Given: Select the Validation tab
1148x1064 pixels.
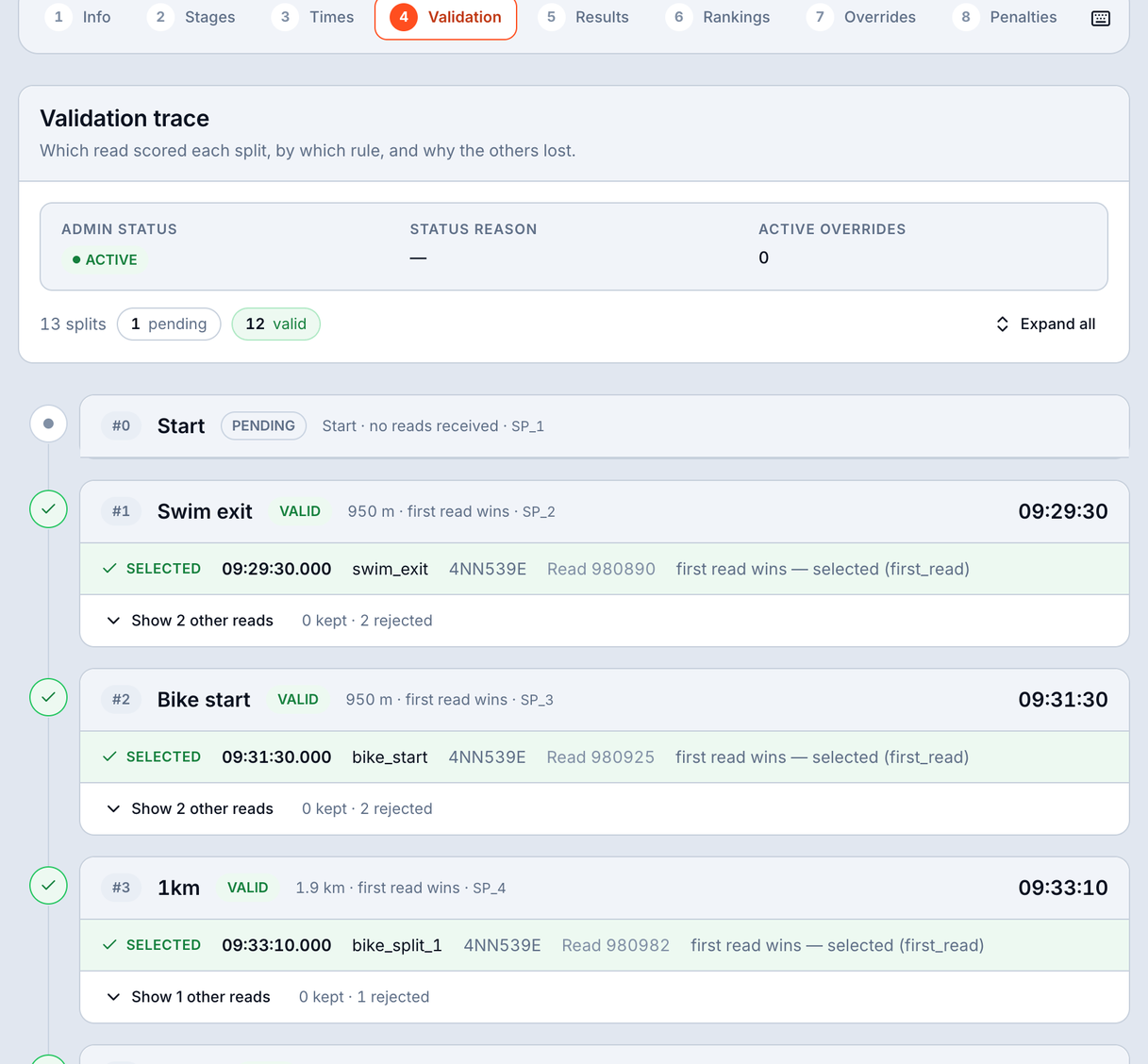Looking at the screenshot, I should tap(446, 17).
